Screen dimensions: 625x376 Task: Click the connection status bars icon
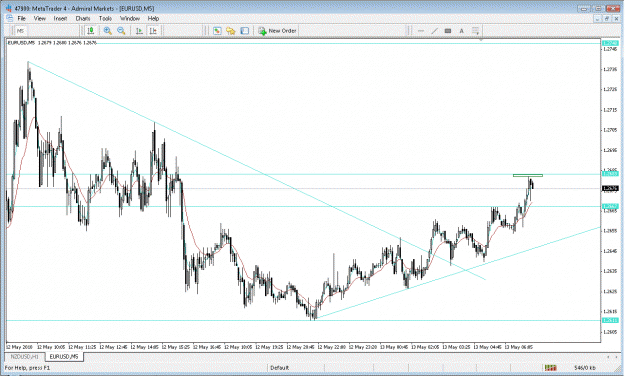tap(551, 368)
